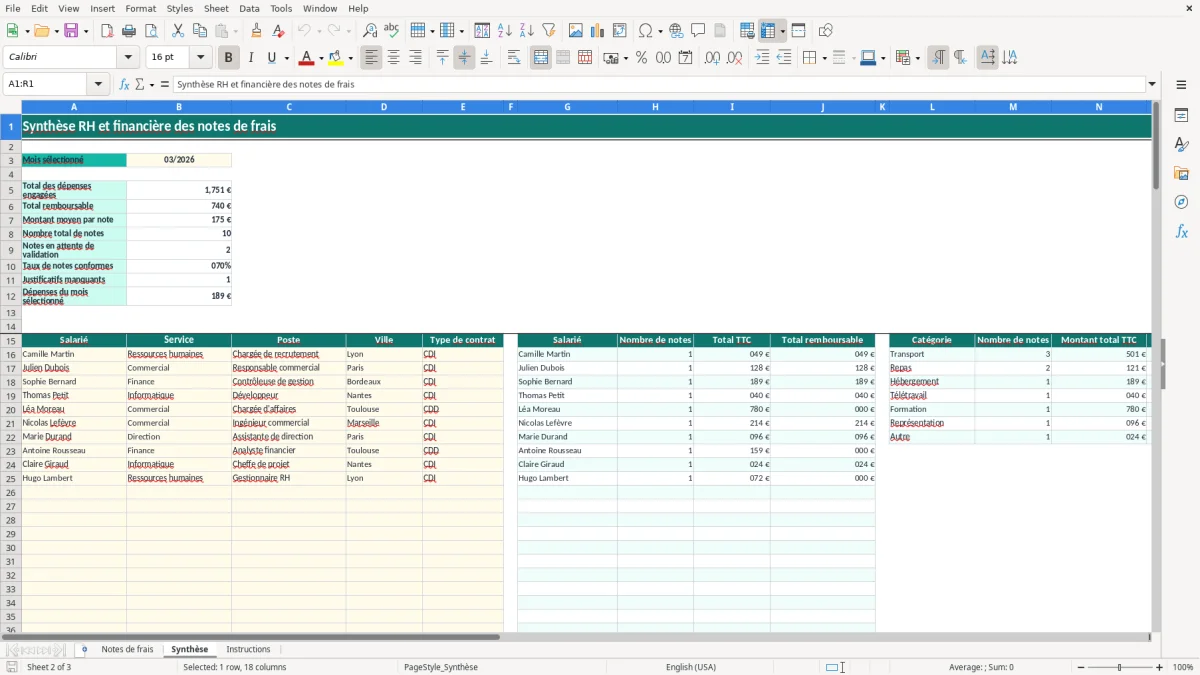This screenshot has height=675, width=1200.
Task: Open the Function Wizard fx icon
Action: pos(124,84)
